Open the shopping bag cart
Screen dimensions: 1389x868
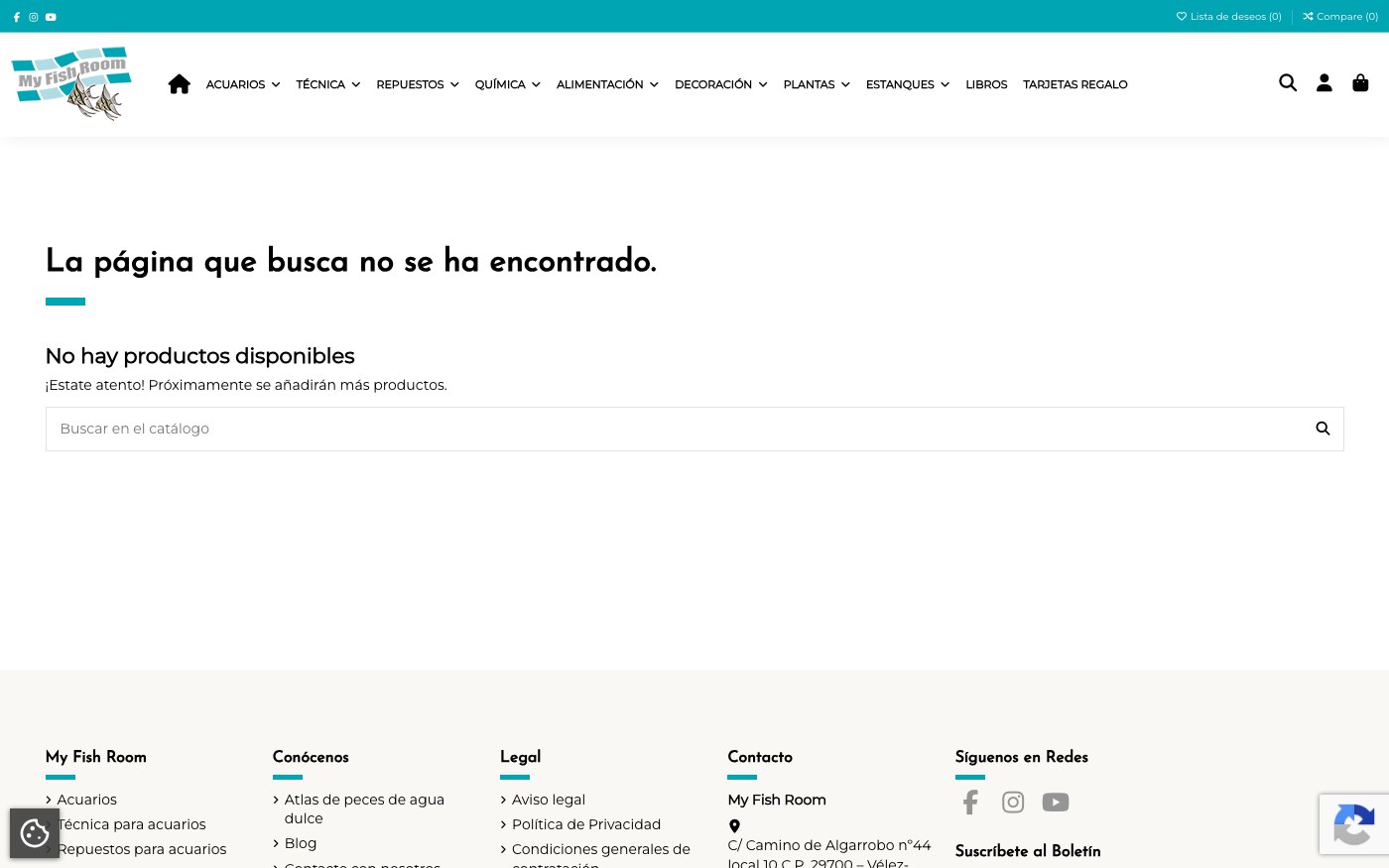point(1360,83)
